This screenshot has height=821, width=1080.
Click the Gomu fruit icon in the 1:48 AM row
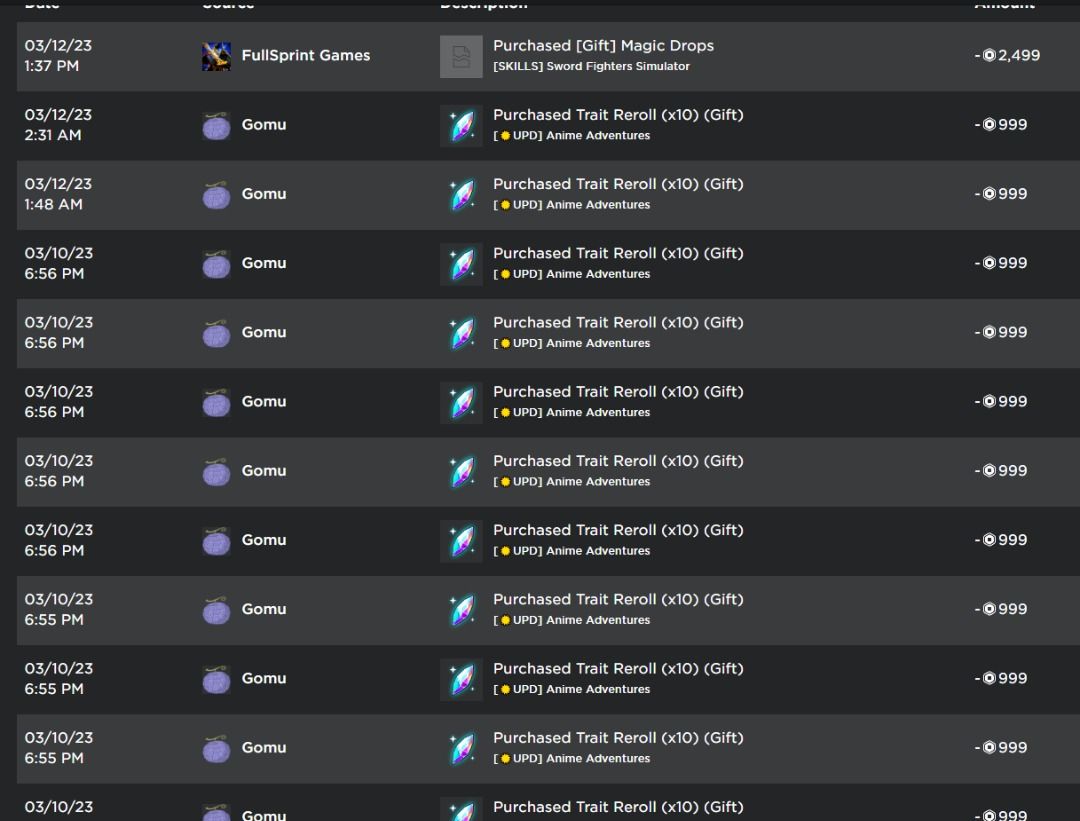click(216, 194)
